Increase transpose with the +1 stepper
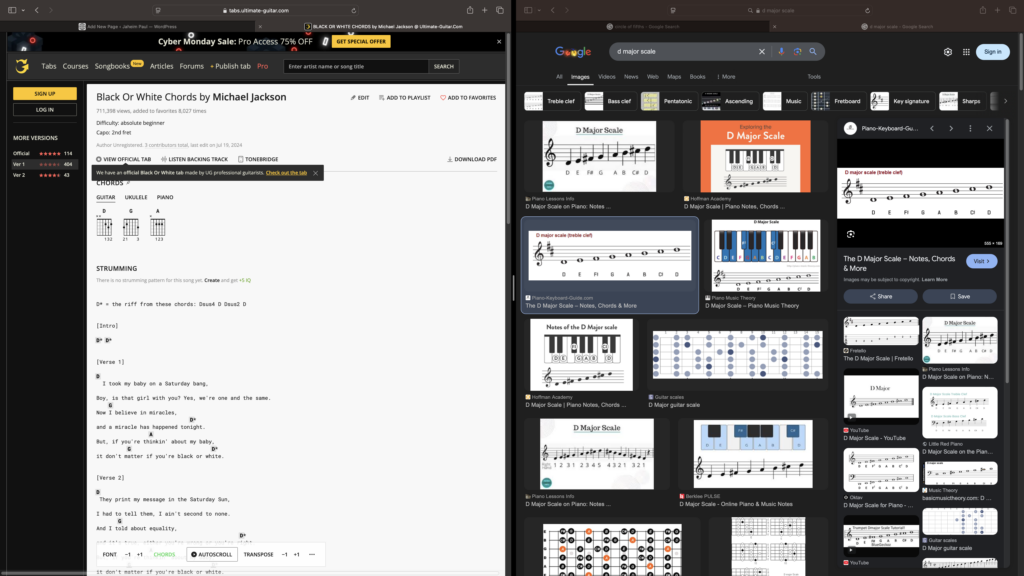 pos(296,554)
